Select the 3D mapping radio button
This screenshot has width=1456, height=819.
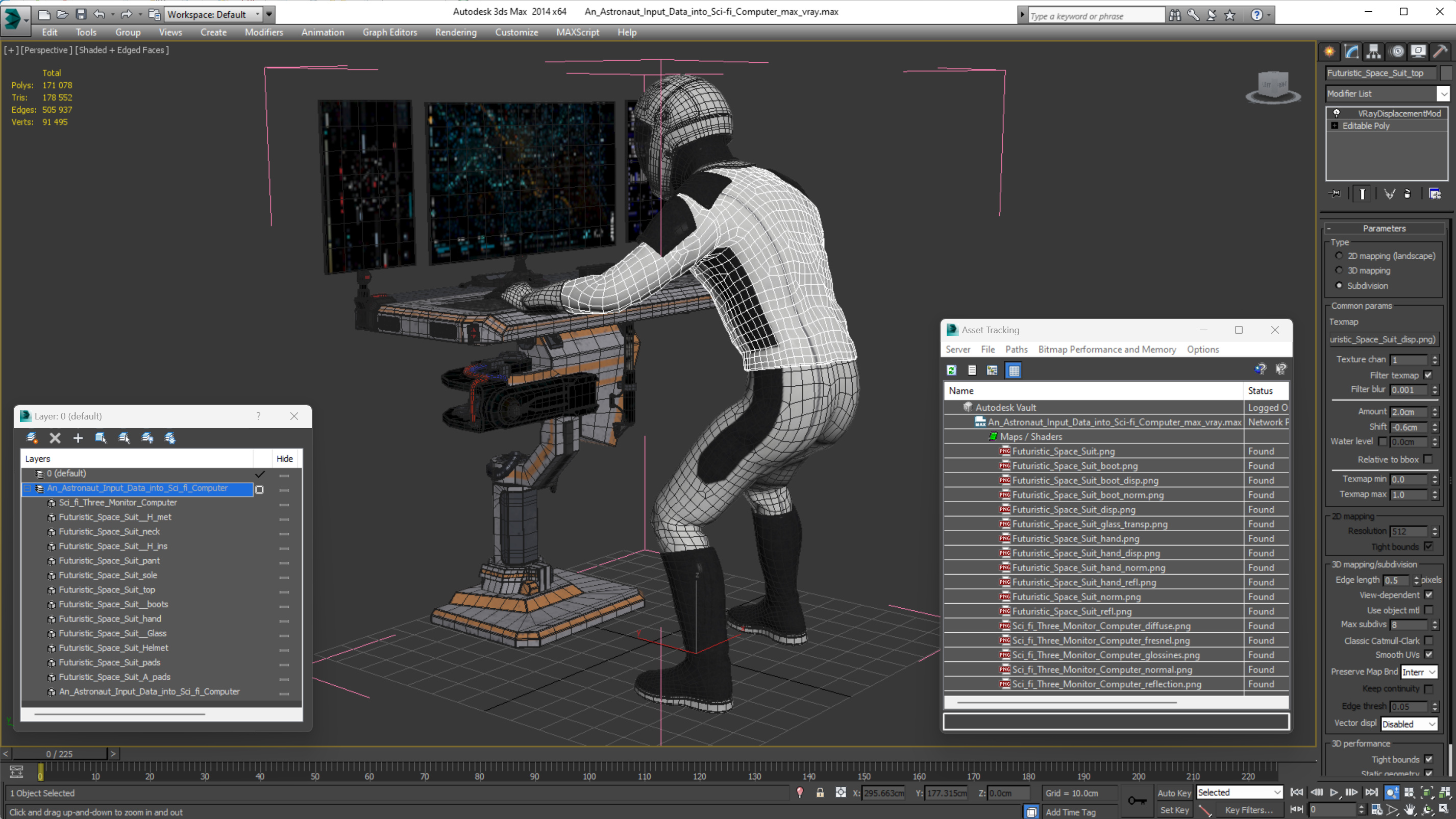(x=1339, y=270)
